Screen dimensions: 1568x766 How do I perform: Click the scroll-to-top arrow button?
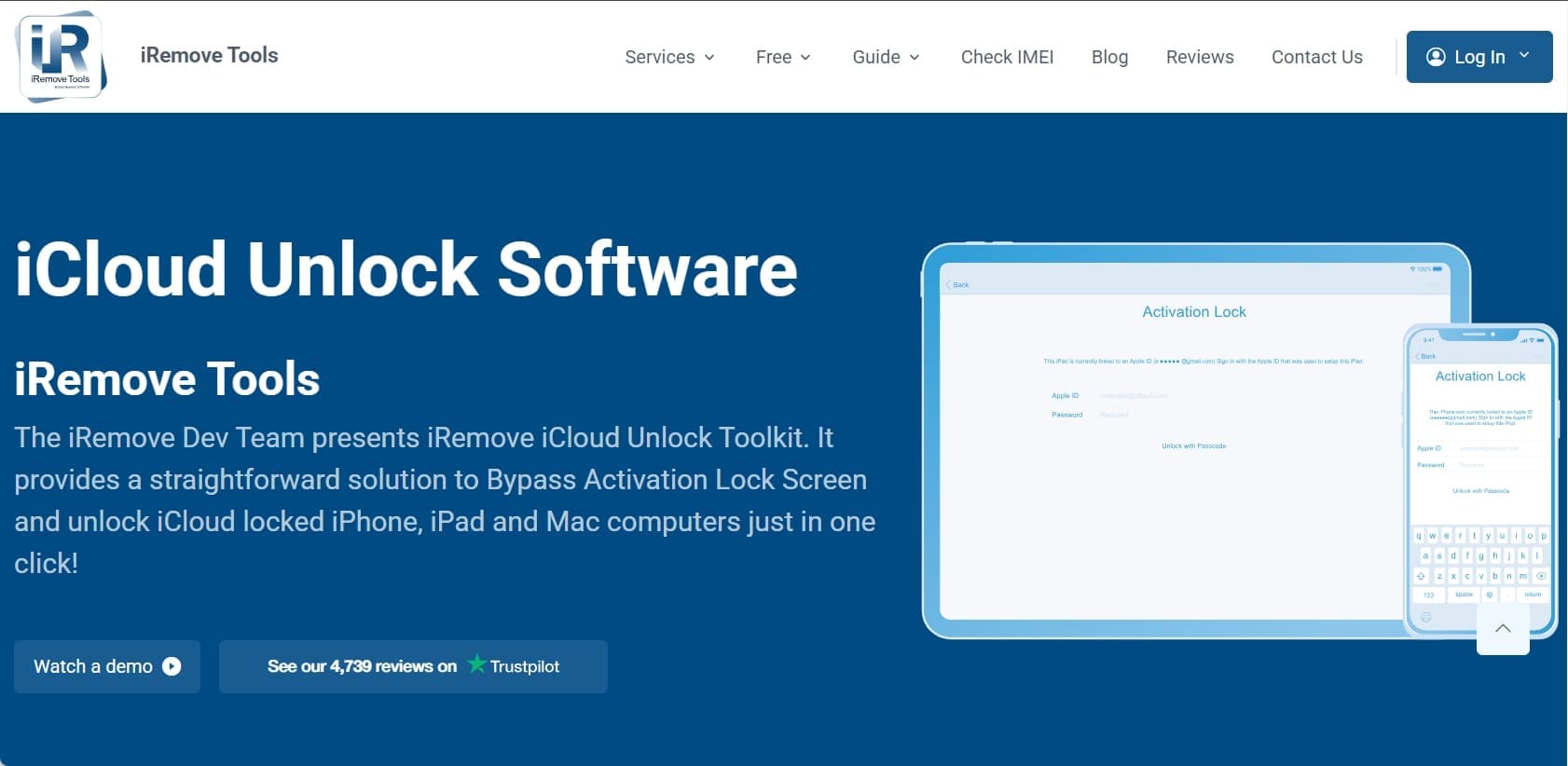(1503, 629)
